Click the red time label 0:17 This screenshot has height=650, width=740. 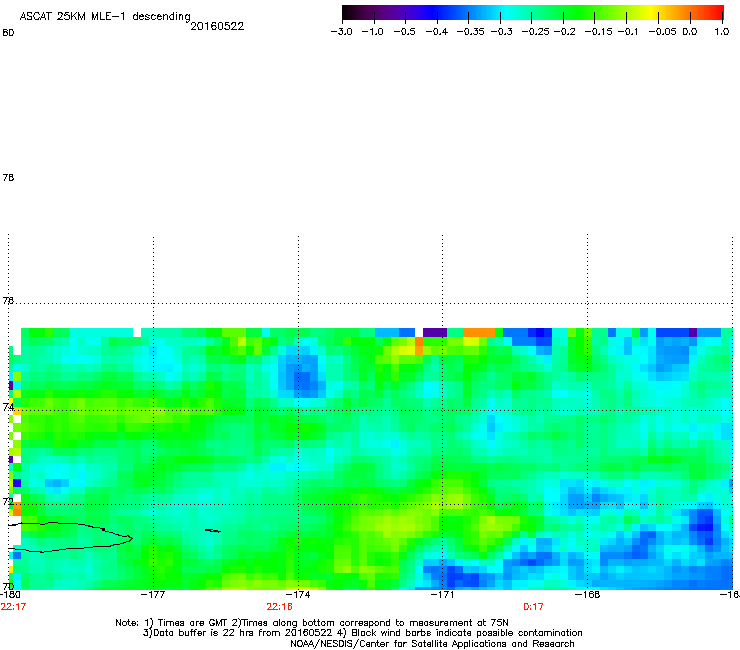pos(533,607)
